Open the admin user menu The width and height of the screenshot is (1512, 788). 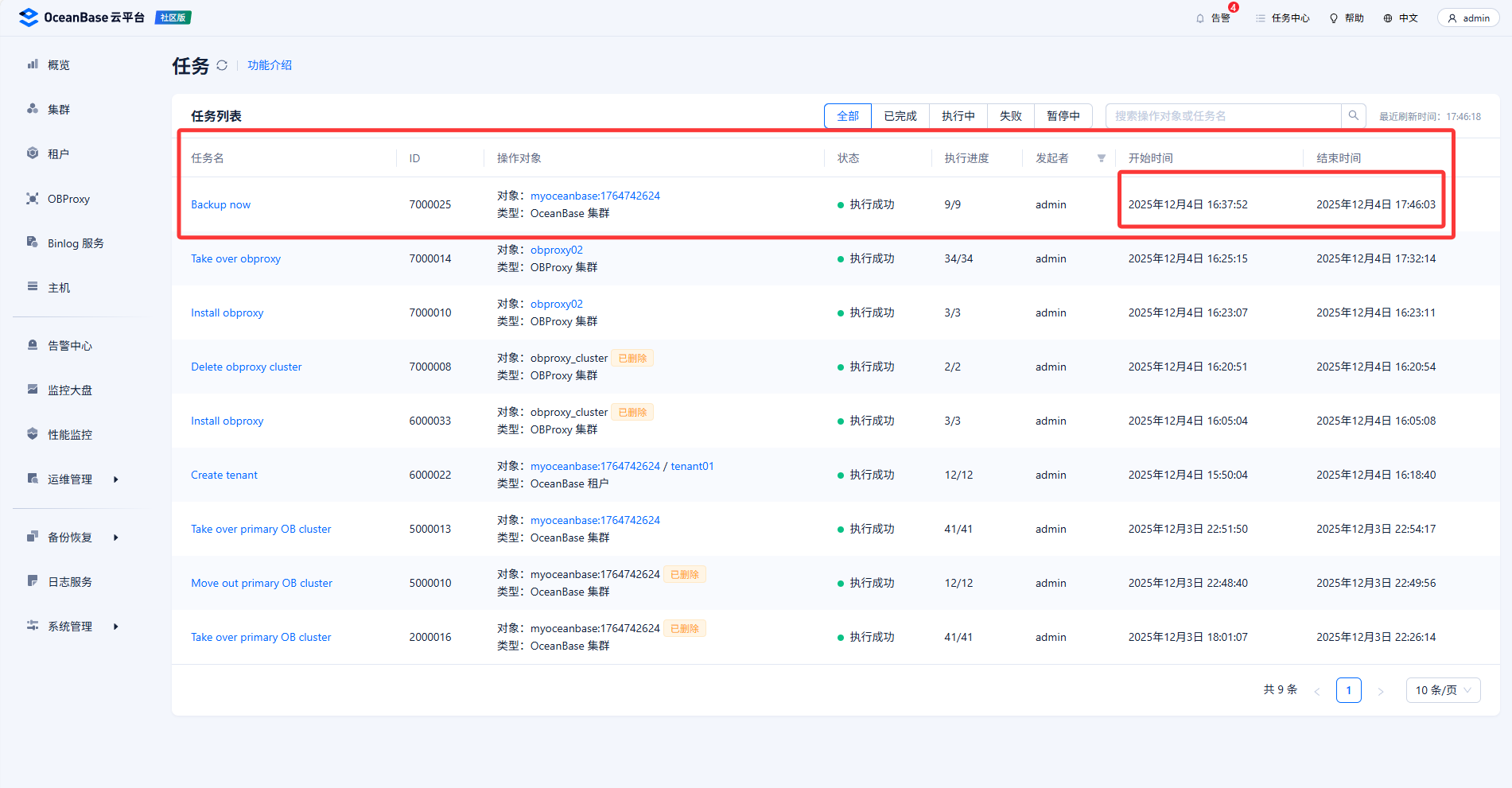coord(1468,18)
